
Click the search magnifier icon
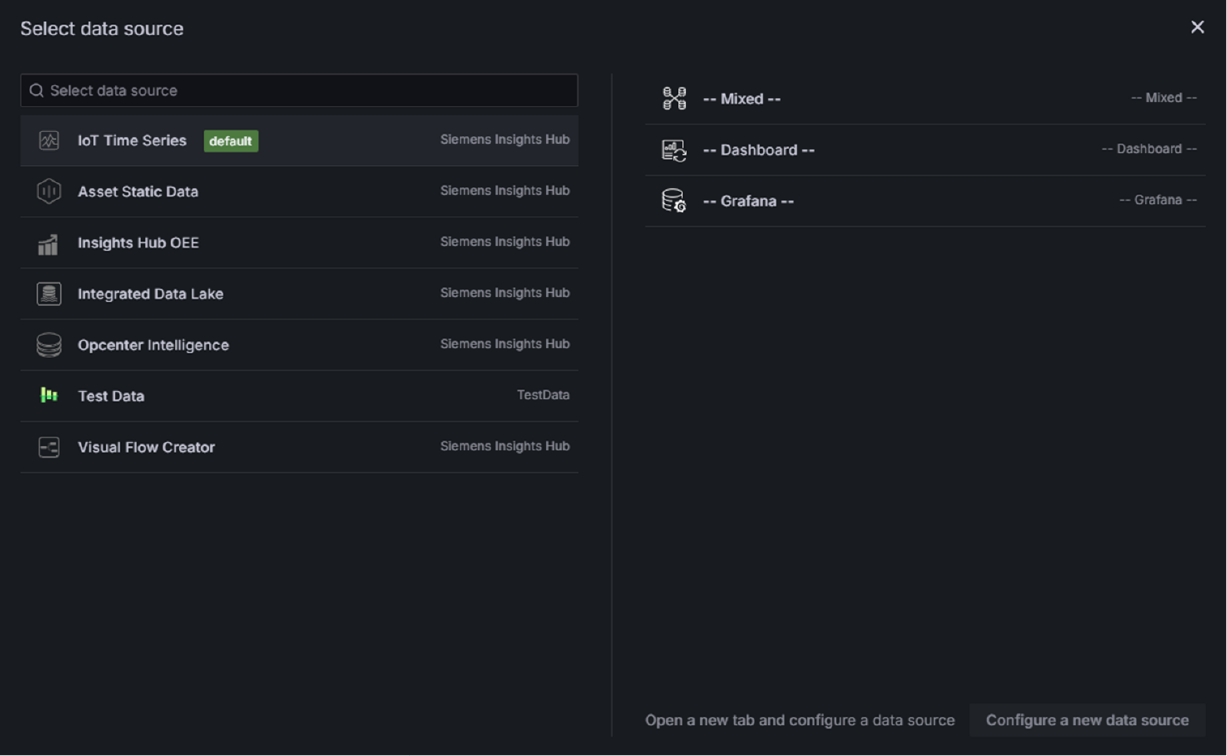click(x=36, y=90)
